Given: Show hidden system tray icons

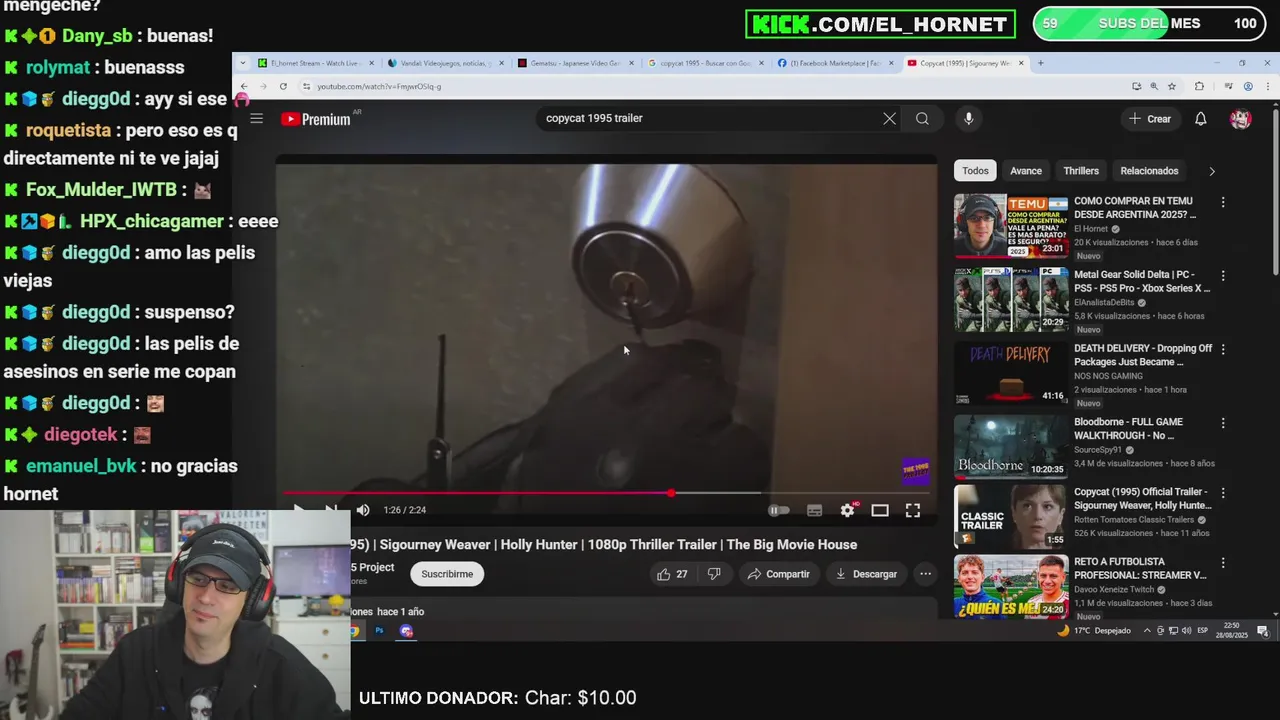Looking at the screenshot, I should [x=1147, y=631].
